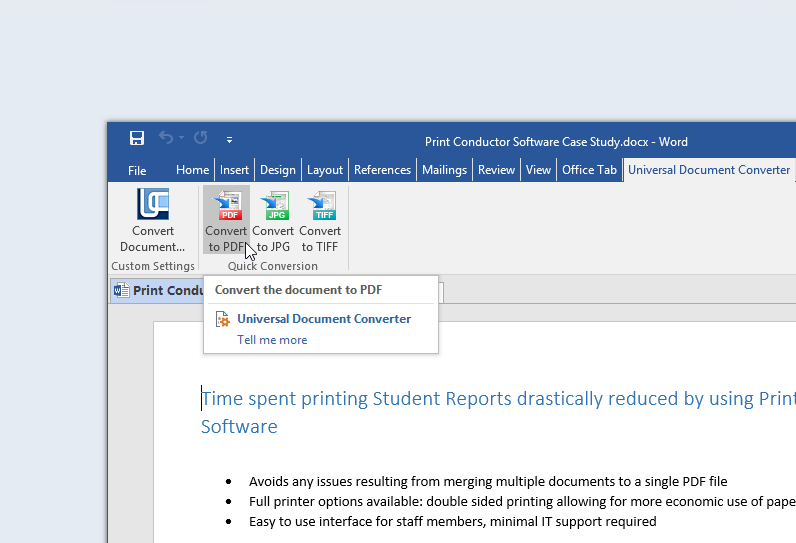Click the Convert to PDF icon
The width and height of the screenshot is (796, 543).
[x=227, y=206]
